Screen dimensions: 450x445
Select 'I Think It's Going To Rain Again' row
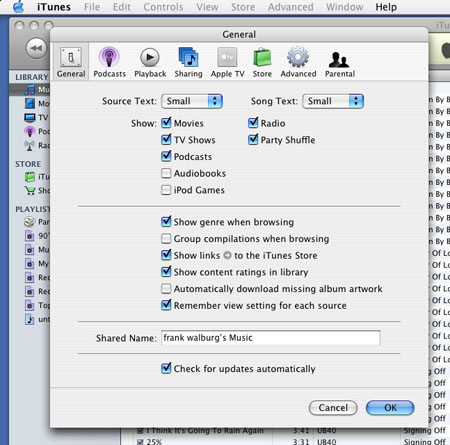click(284, 431)
